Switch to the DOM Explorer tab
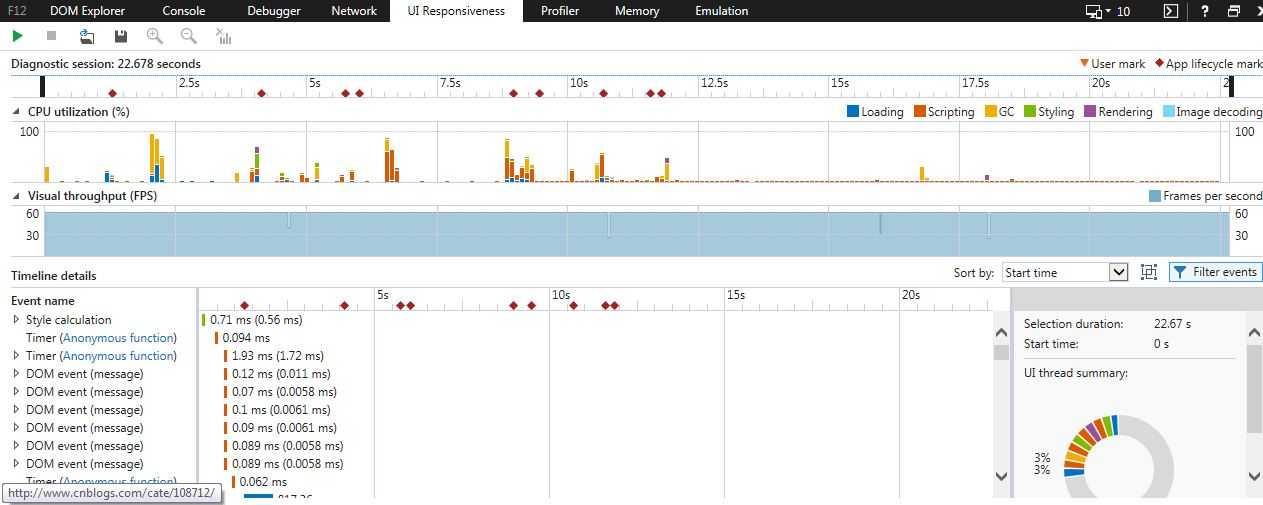 87,11
